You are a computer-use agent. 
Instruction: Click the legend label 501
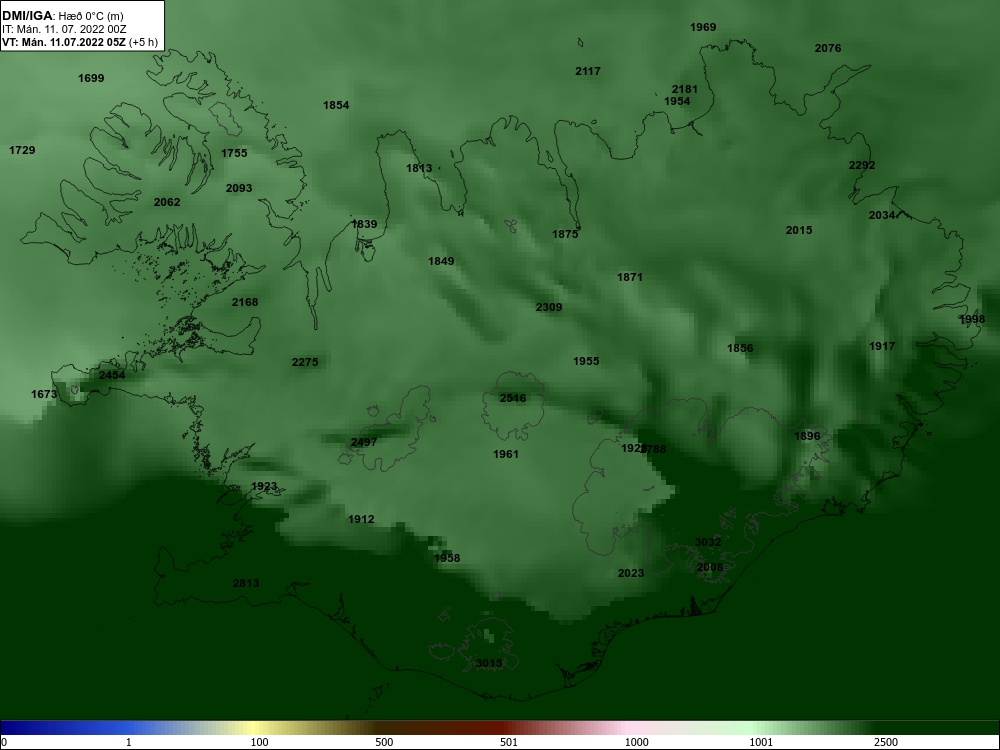[x=509, y=742]
